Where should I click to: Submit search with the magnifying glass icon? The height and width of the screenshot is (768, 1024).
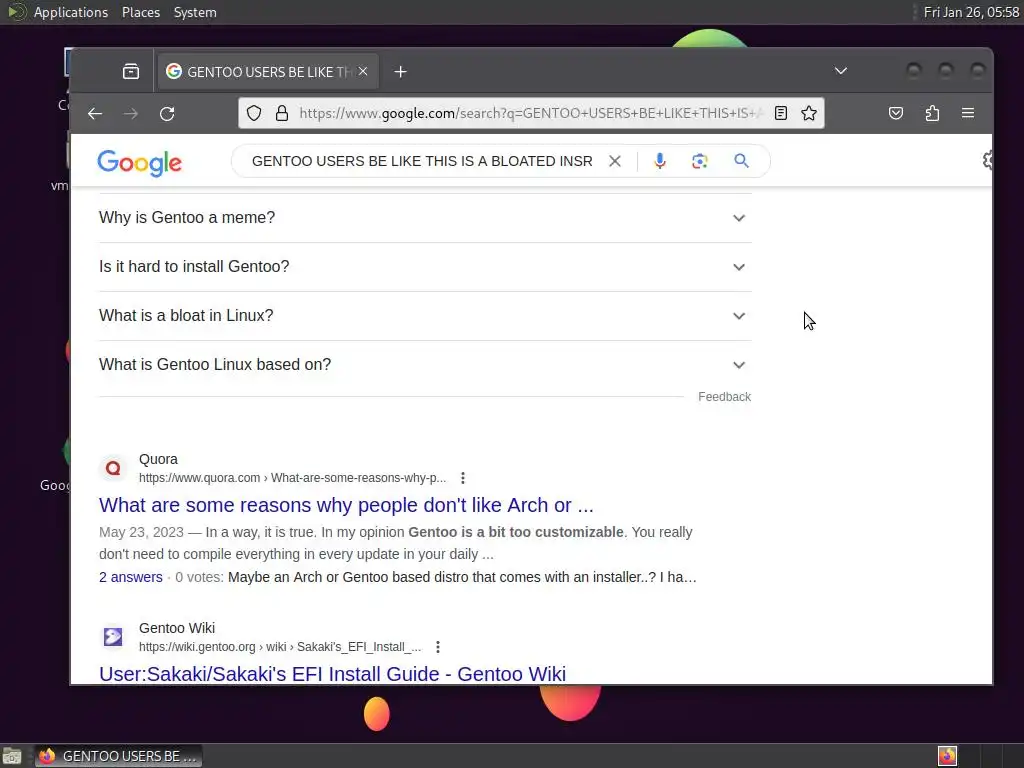coord(741,161)
